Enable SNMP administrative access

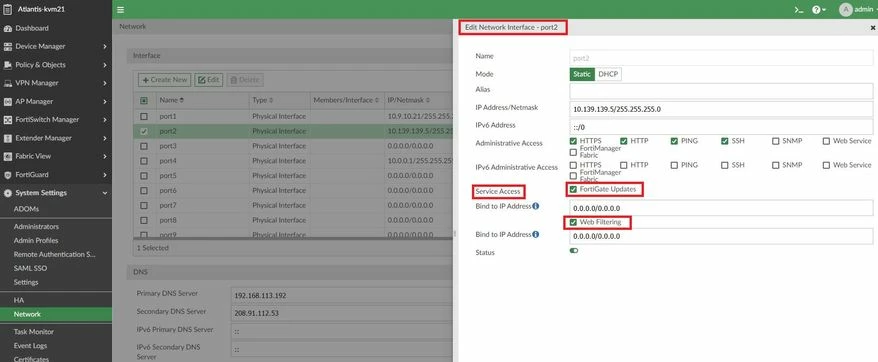(776, 141)
